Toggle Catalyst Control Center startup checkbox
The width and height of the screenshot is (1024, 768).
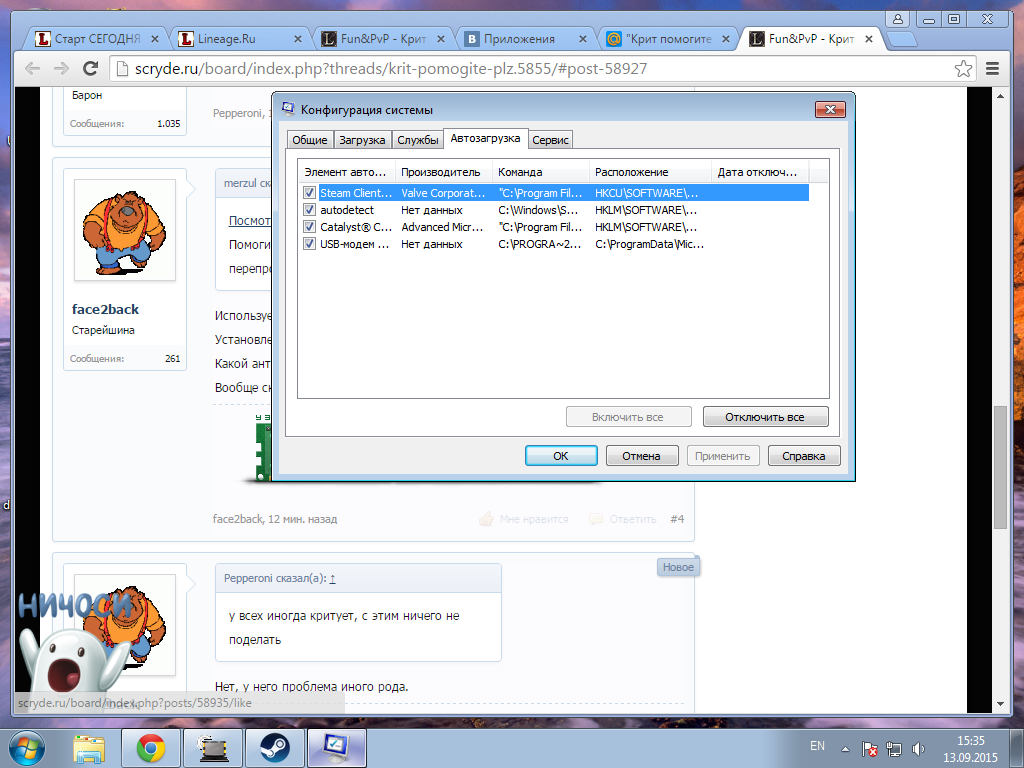point(310,227)
